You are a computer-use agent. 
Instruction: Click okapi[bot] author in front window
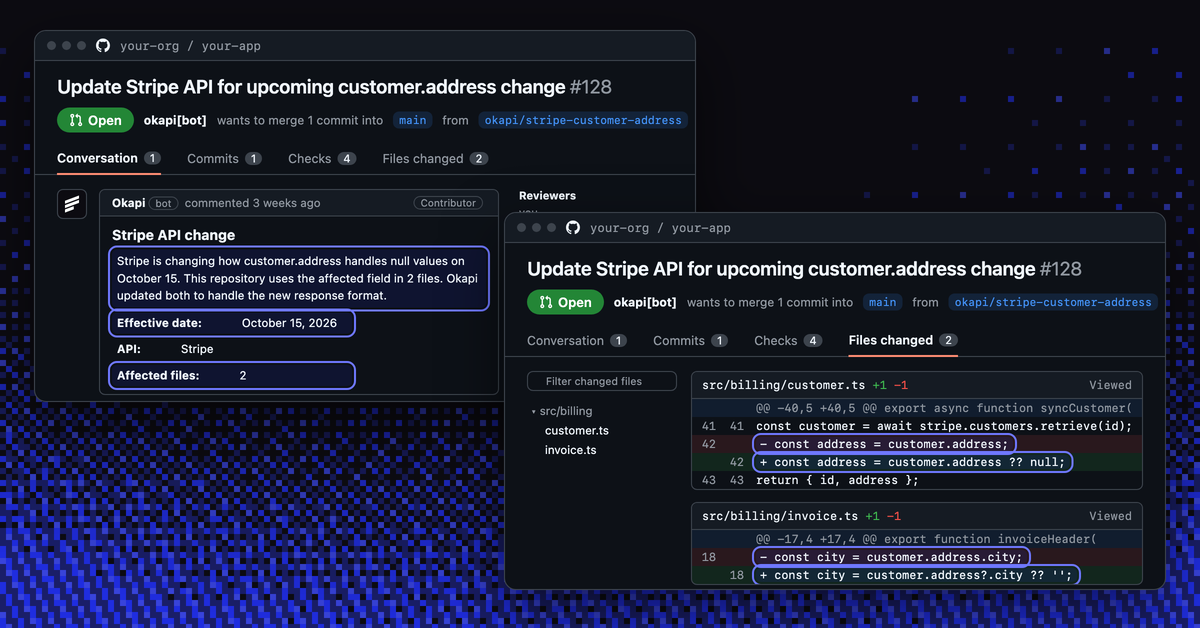[x=645, y=302]
